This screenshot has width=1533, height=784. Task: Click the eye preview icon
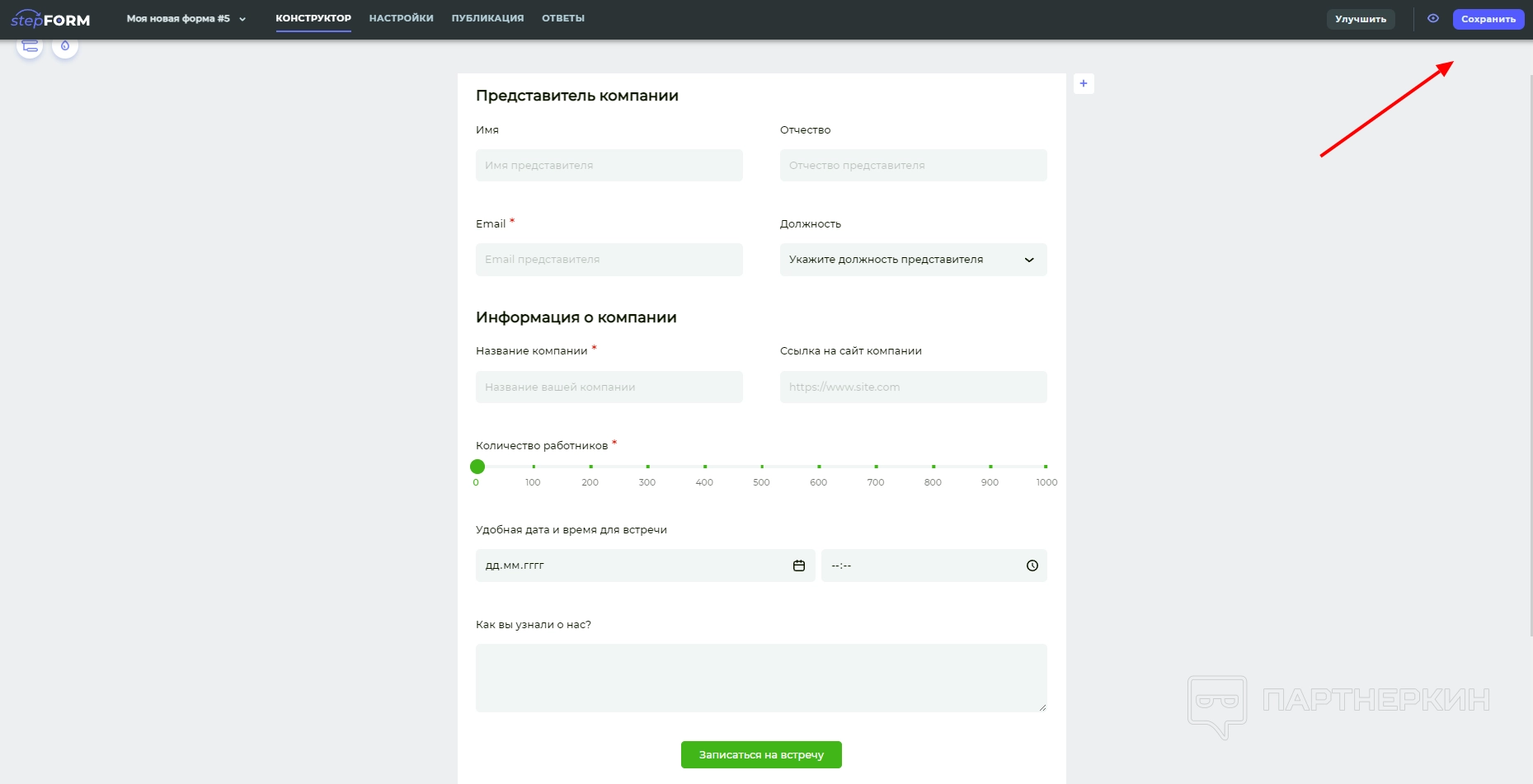(1433, 18)
